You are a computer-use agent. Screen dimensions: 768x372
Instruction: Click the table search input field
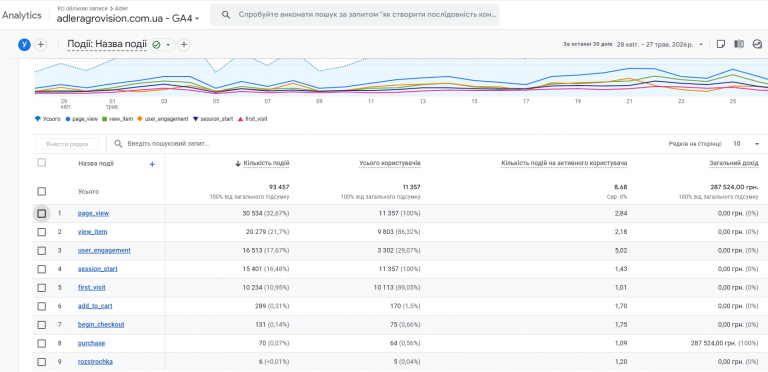(168, 144)
